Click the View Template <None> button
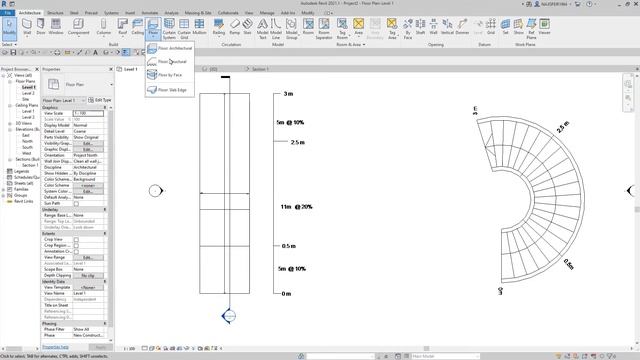This screenshot has width=640, height=360. (88, 287)
